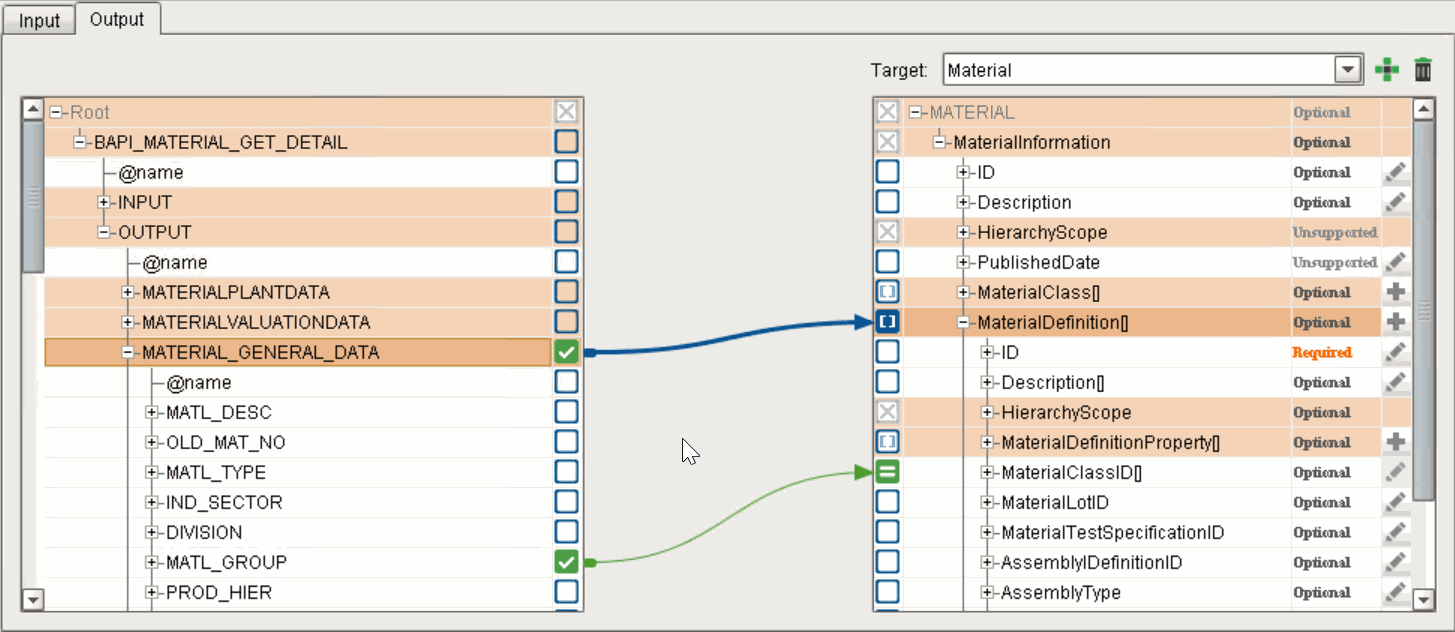This screenshot has width=1455, height=632.
Task: Click the trash delete target icon
Action: (1422, 70)
